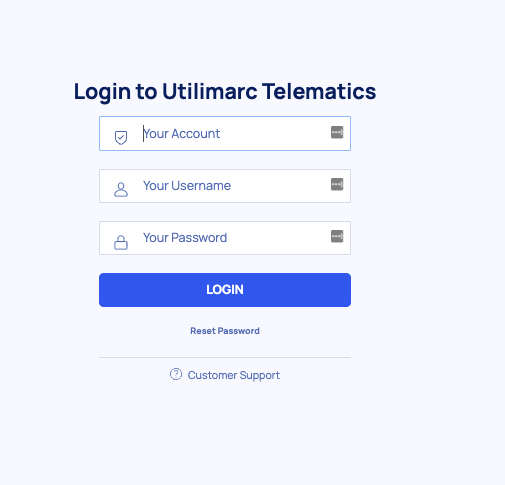Click the Your Account placeholder text

pyautogui.click(x=181, y=134)
